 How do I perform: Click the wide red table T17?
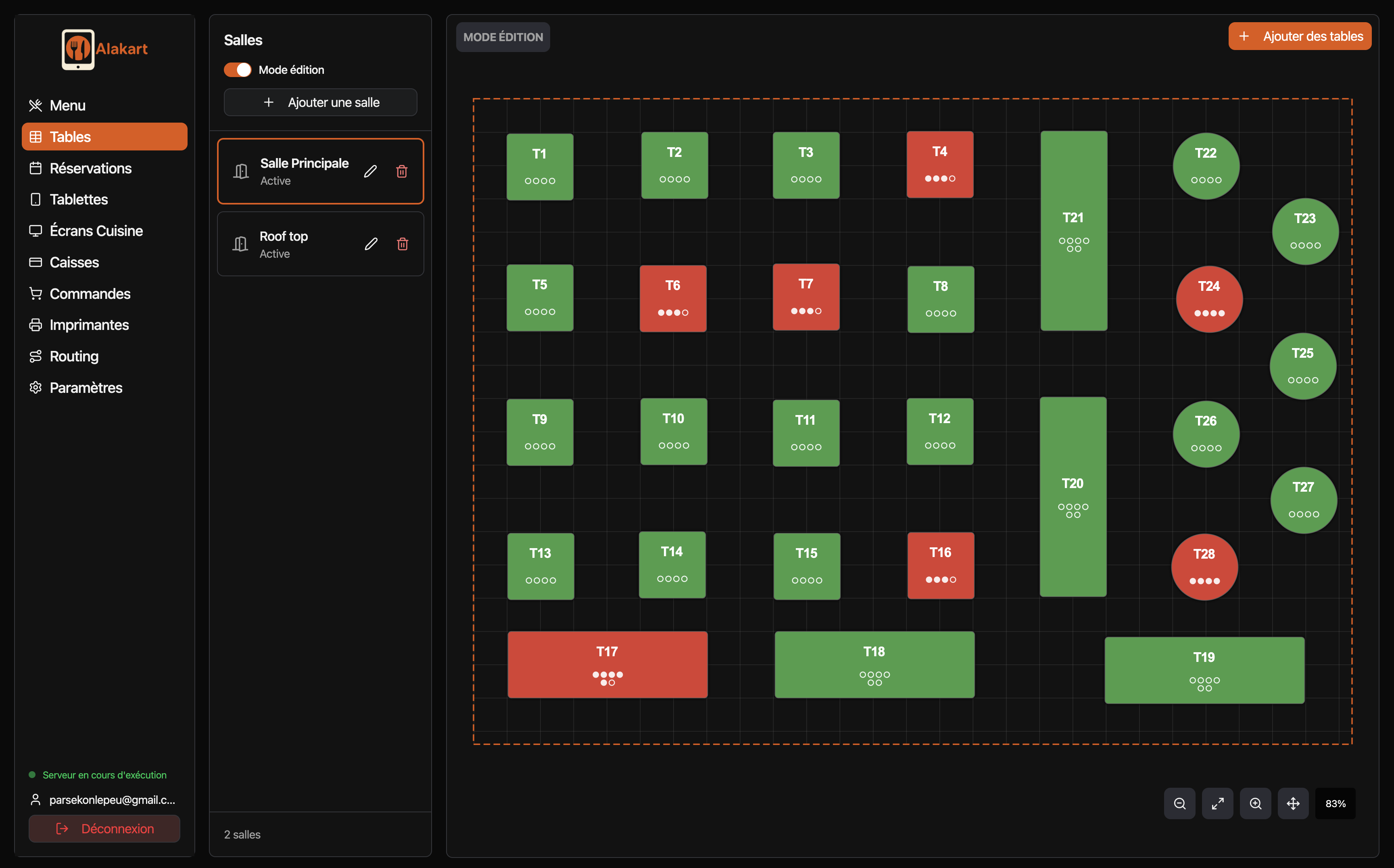(x=607, y=664)
